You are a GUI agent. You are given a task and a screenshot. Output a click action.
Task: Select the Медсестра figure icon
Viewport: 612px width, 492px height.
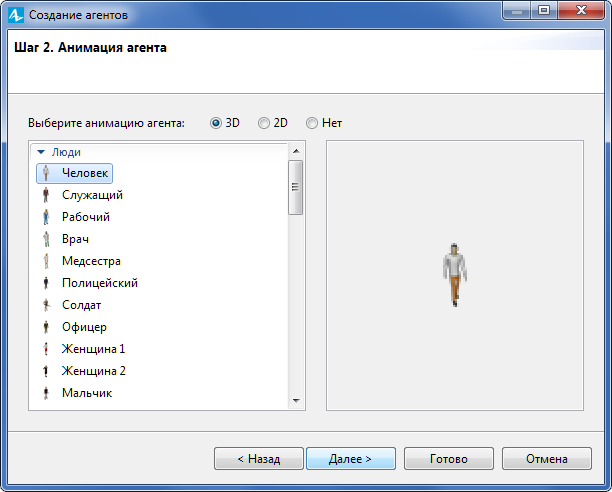click(46, 261)
